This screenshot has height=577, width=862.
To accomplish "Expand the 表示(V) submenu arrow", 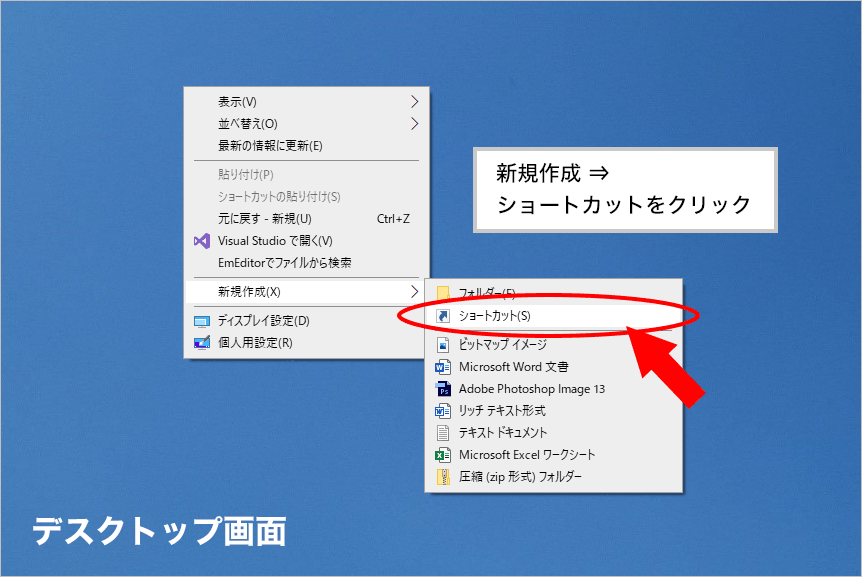I will [x=415, y=102].
